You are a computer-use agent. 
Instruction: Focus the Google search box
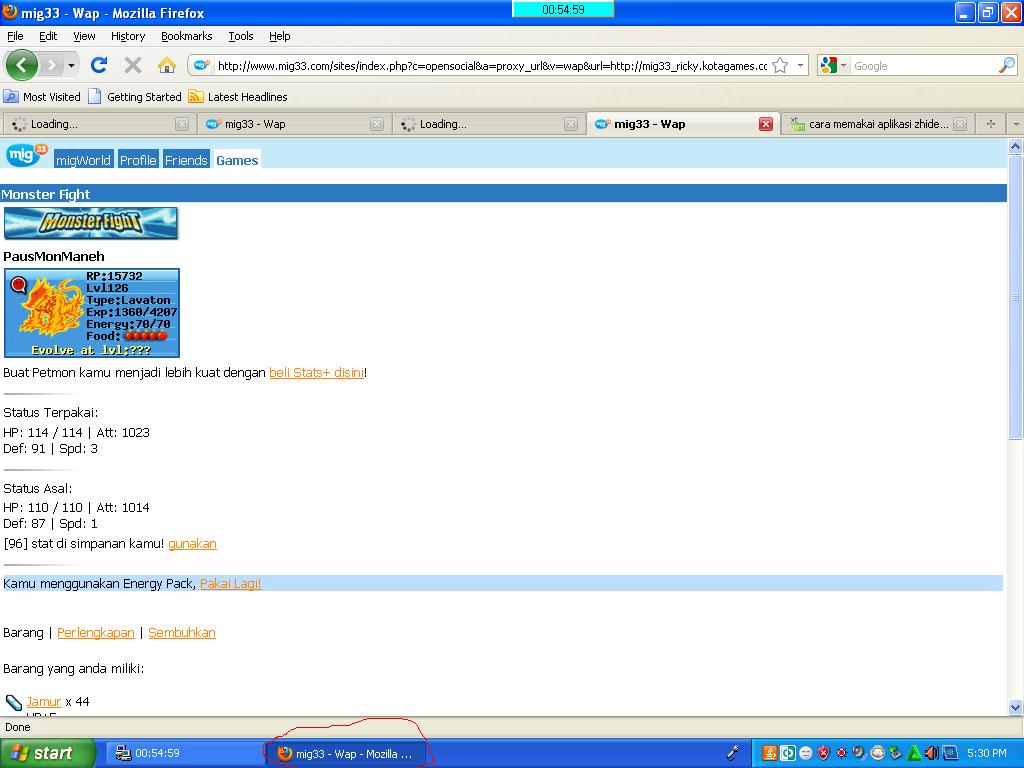point(924,65)
